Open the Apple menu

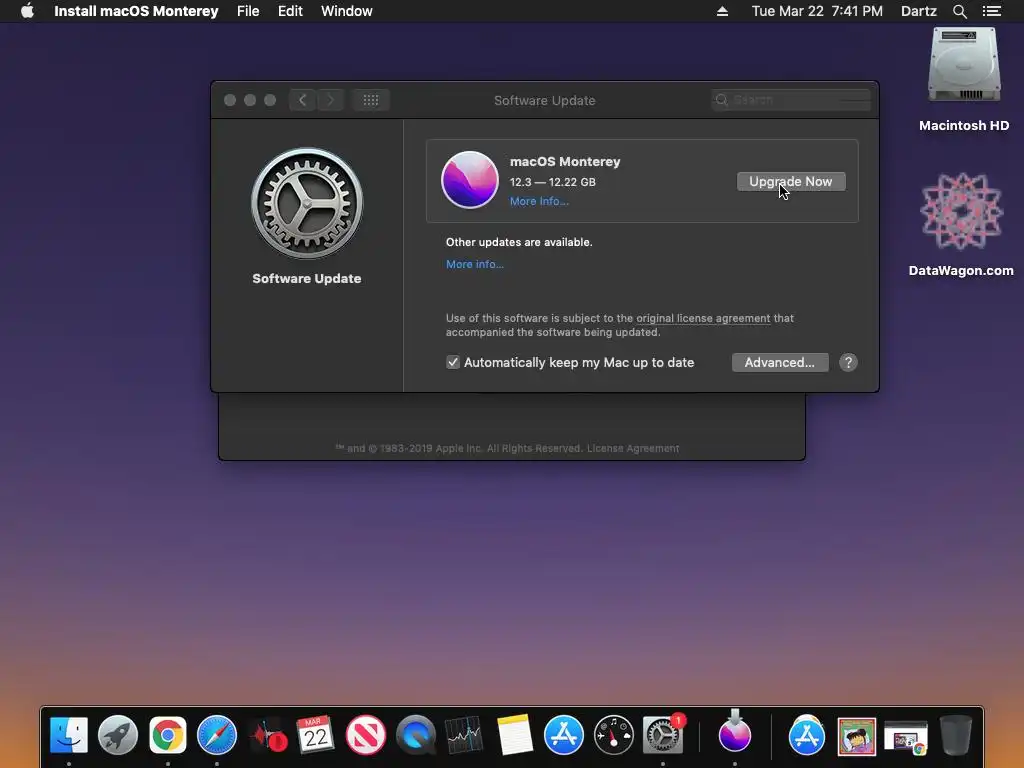[x=27, y=11]
